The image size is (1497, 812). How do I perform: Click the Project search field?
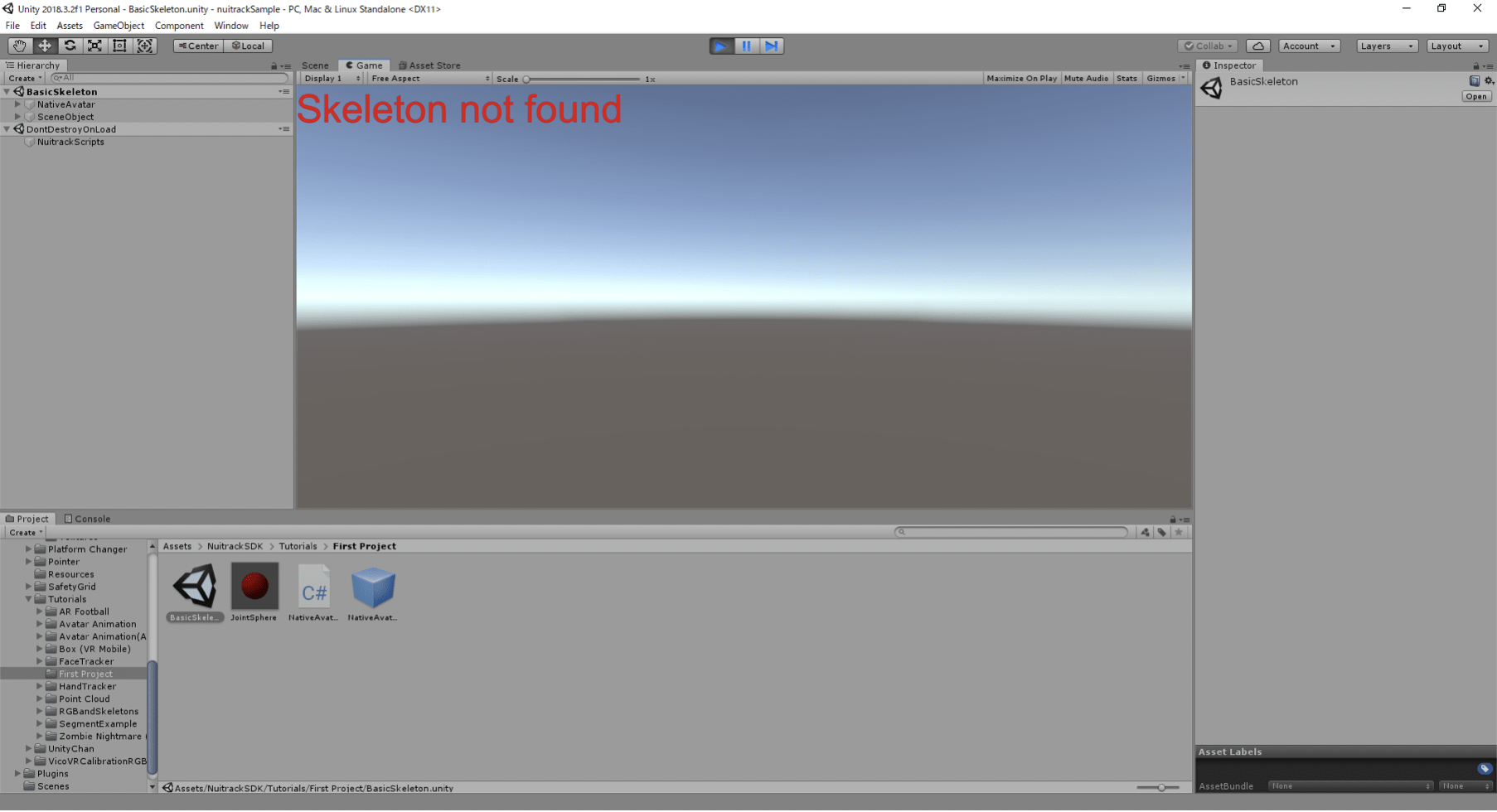(1011, 533)
